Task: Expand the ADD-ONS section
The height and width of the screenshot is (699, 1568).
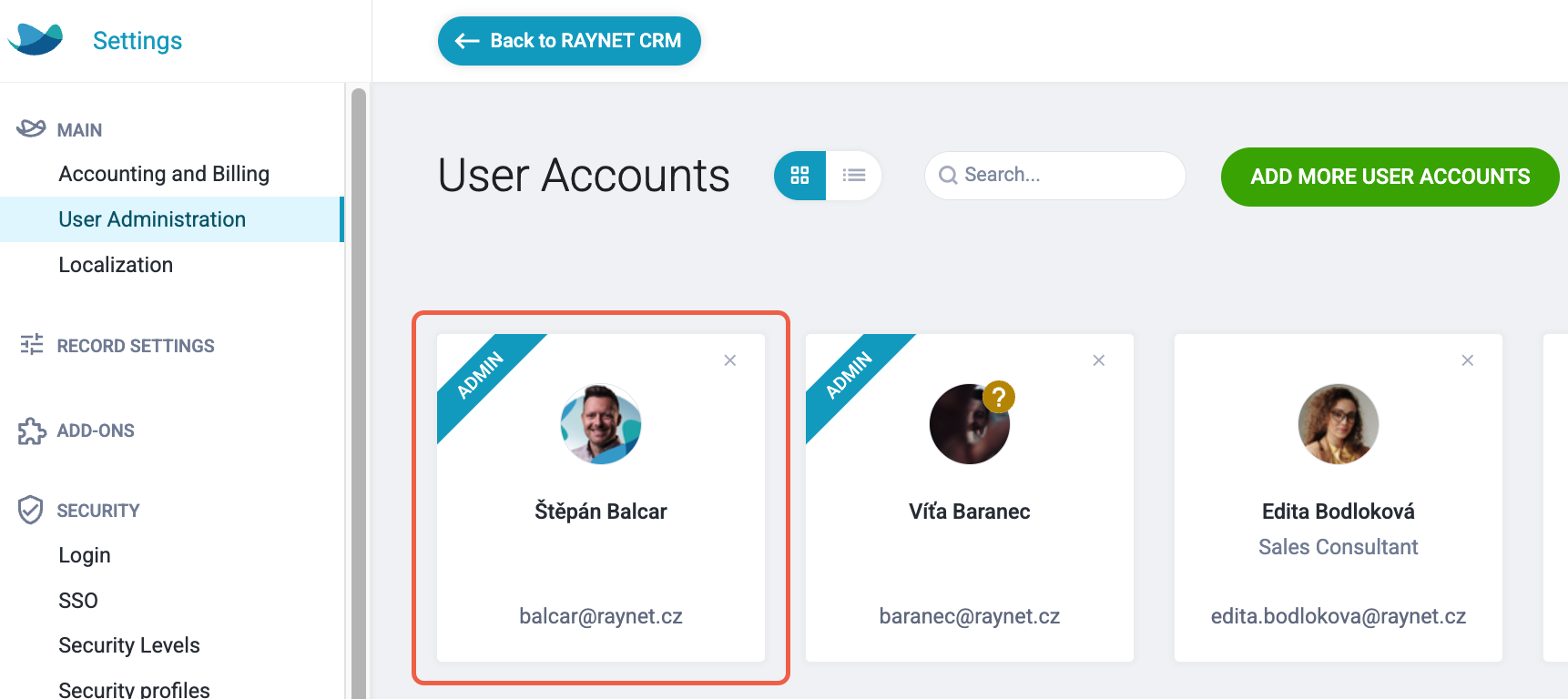Action: point(96,431)
